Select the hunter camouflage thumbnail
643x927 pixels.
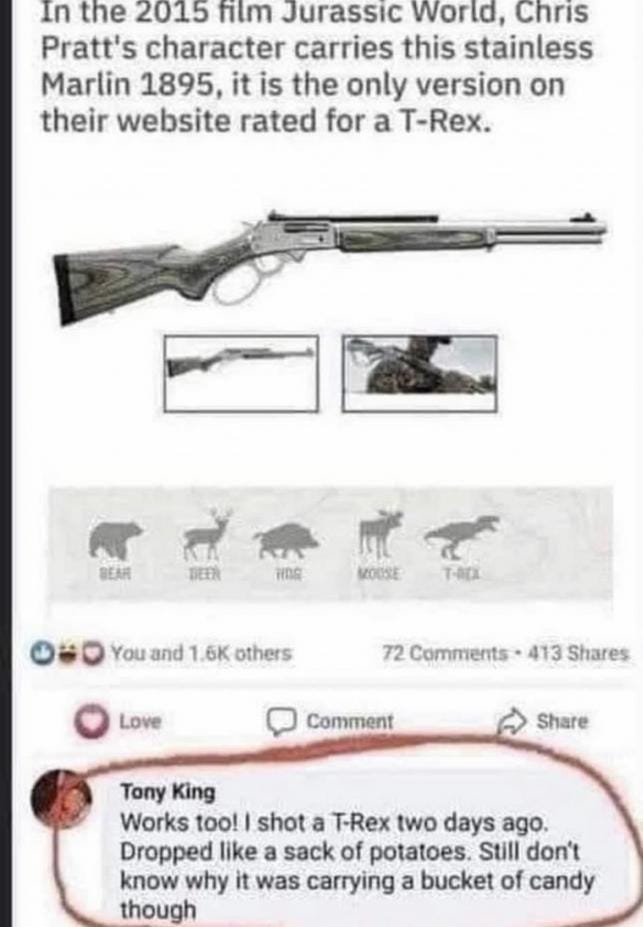tap(420, 374)
